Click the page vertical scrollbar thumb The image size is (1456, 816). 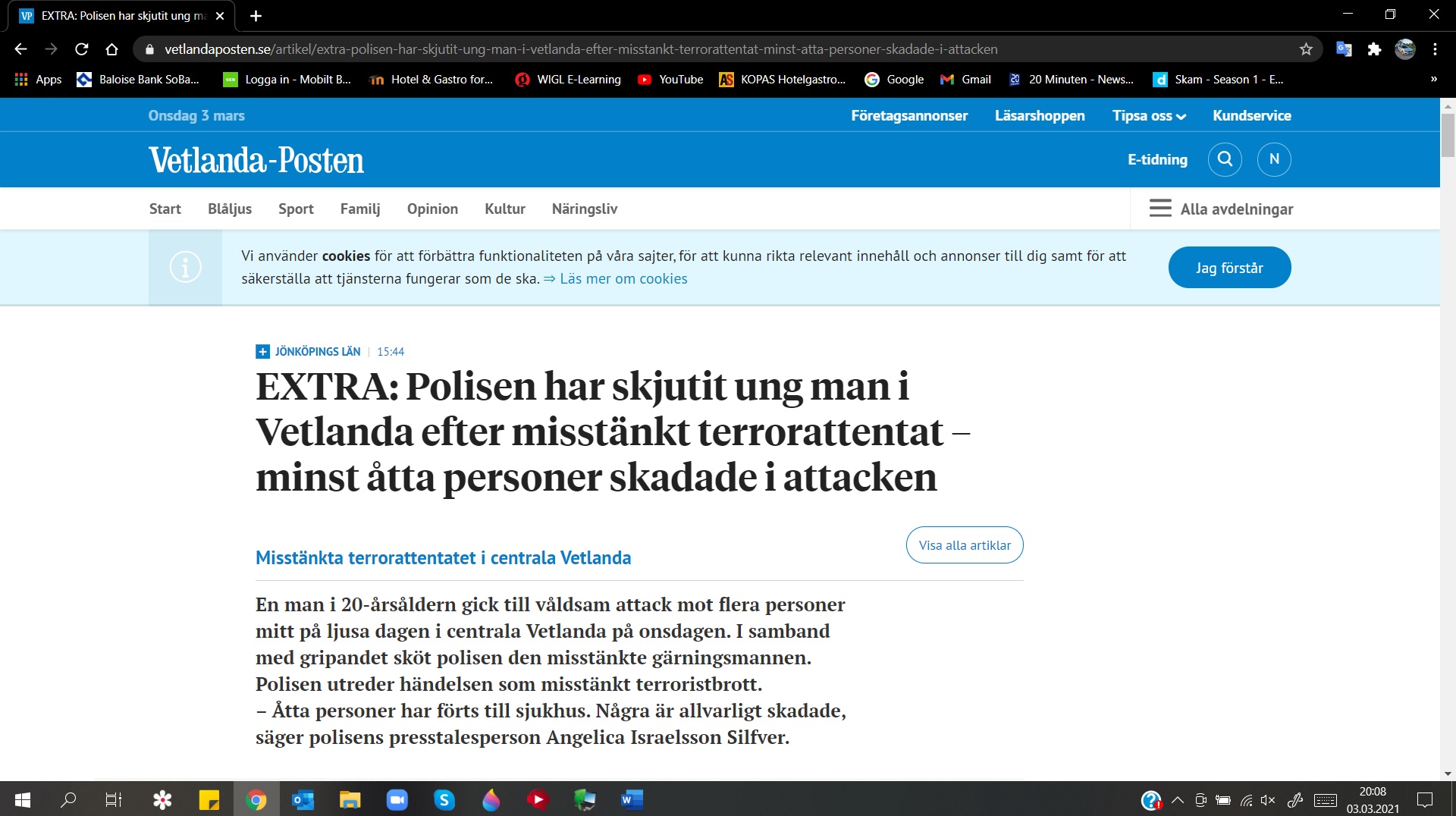(1448, 135)
